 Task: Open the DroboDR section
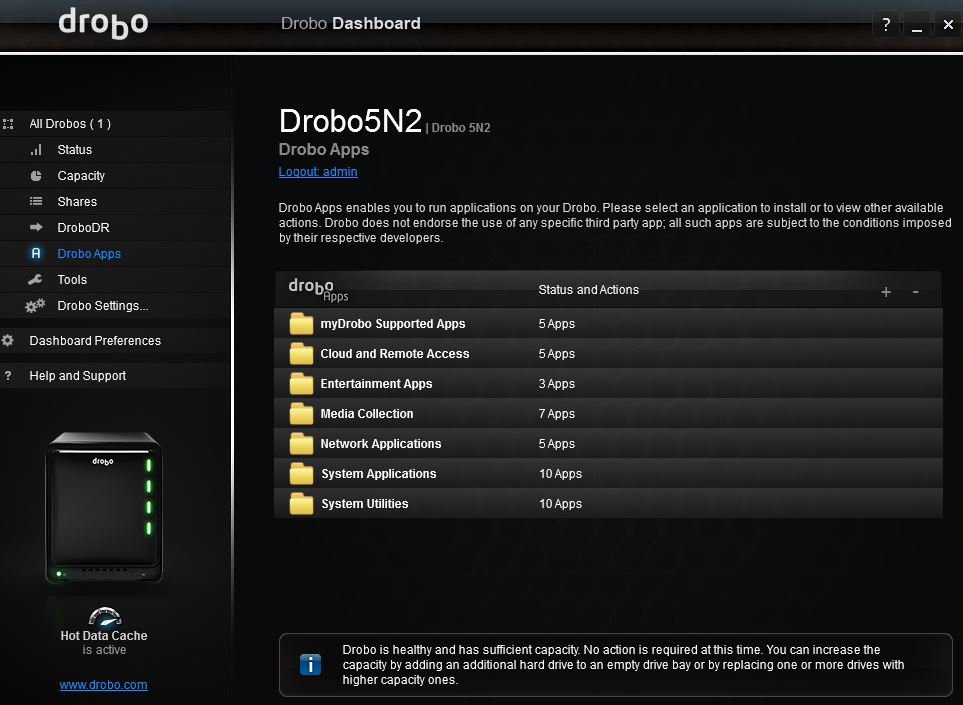point(115,227)
